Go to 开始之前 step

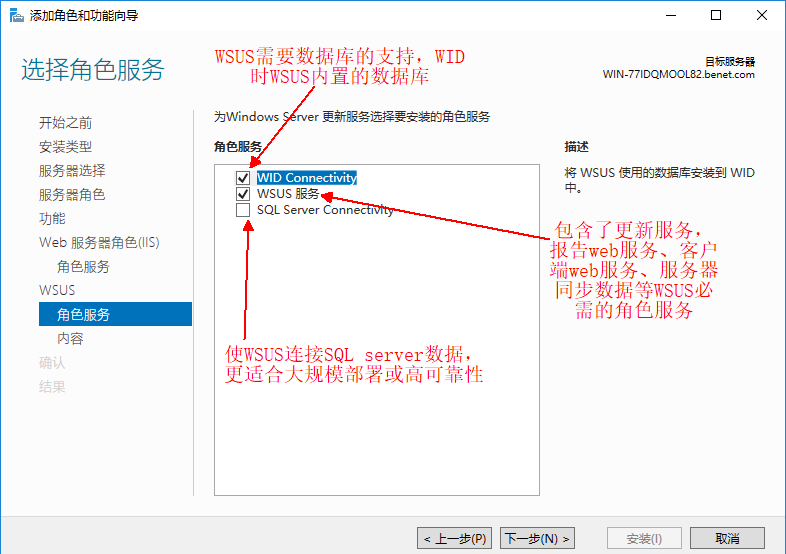click(65, 122)
